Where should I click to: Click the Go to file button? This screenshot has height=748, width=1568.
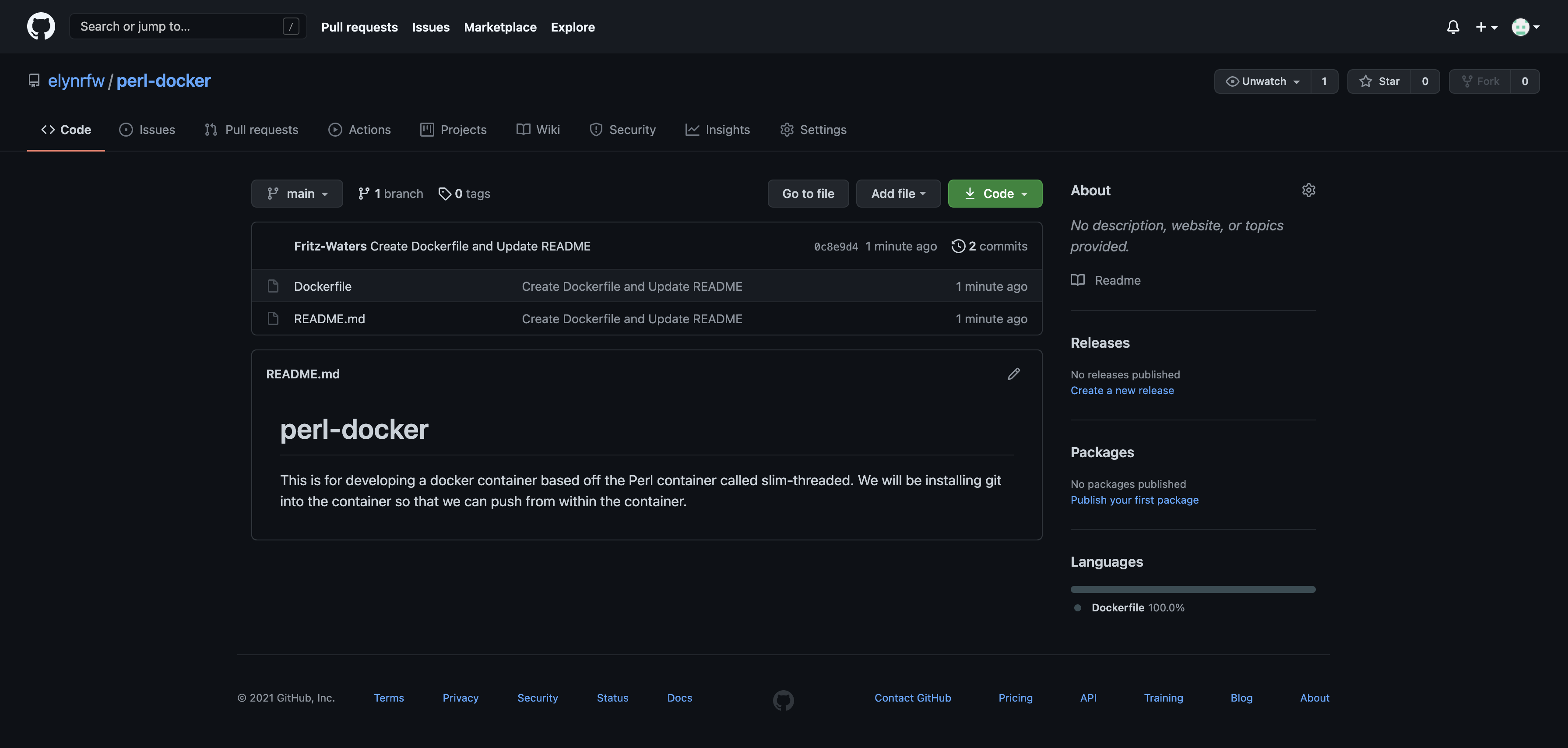point(808,194)
